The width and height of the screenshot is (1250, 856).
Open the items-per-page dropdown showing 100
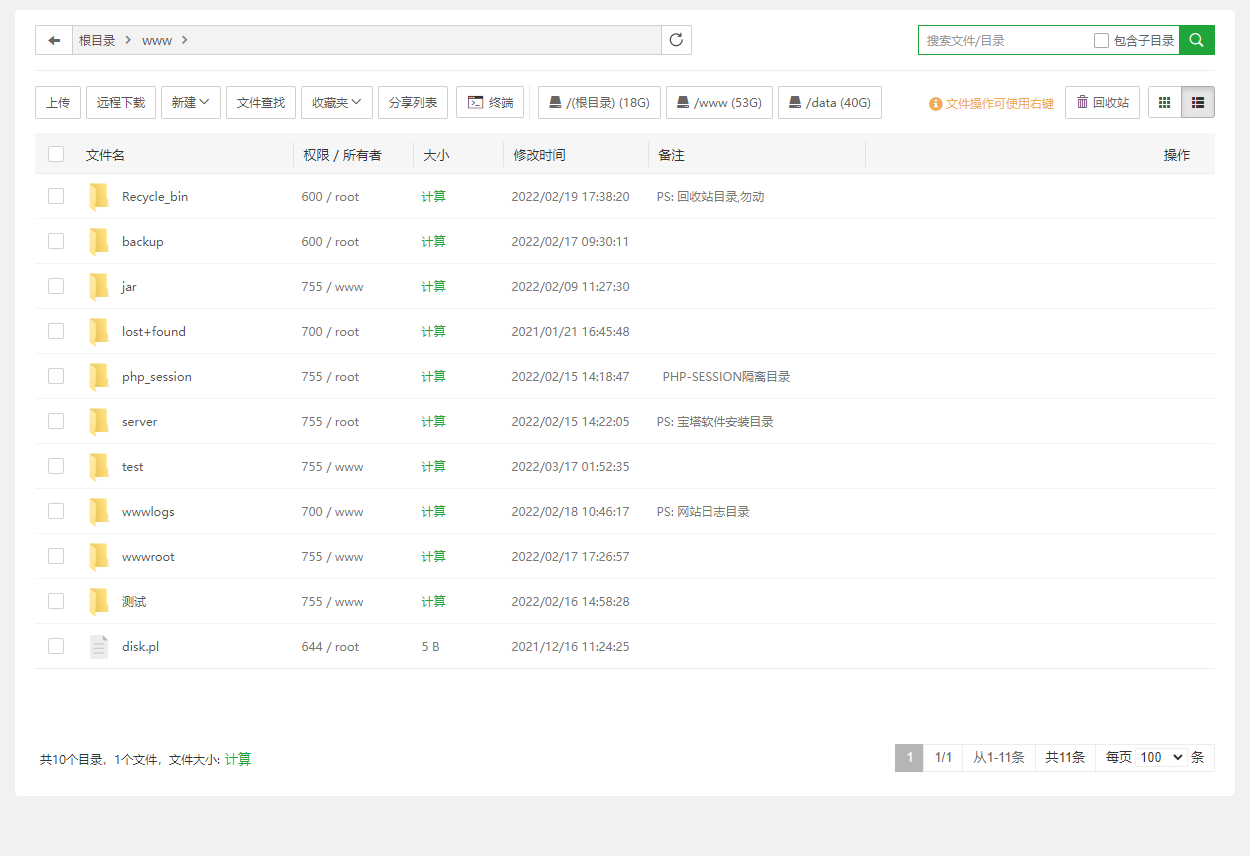1160,757
